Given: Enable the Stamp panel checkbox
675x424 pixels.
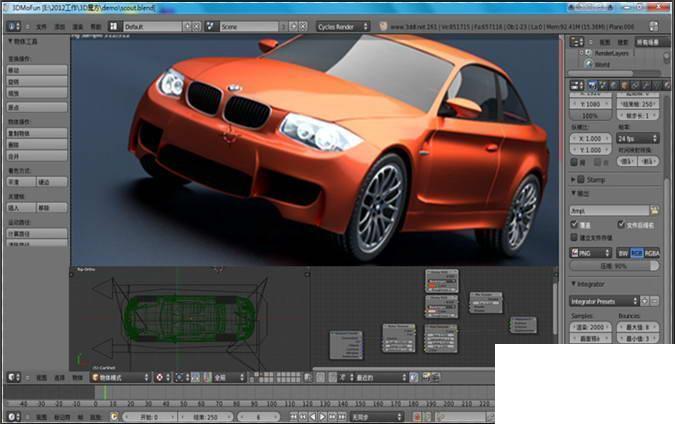Looking at the screenshot, I should click(581, 180).
